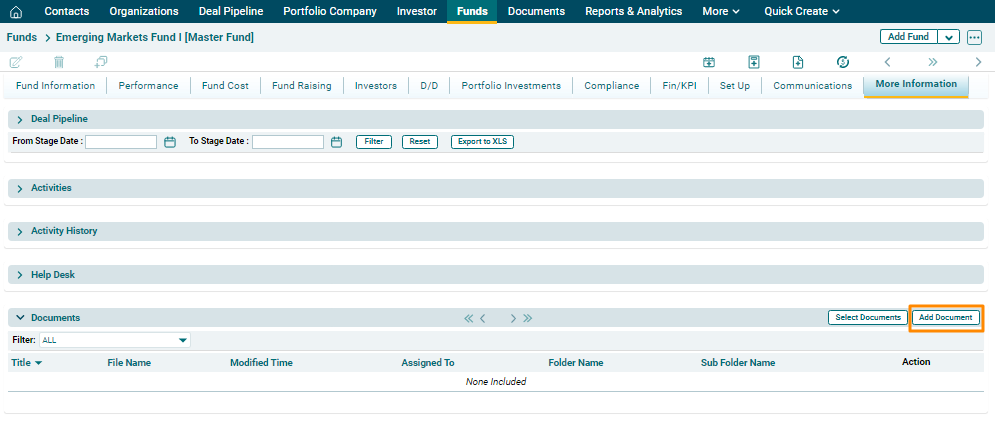Go to the Home icon in navigation bar
Viewport: 995px width, 424px height.
(16, 11)
